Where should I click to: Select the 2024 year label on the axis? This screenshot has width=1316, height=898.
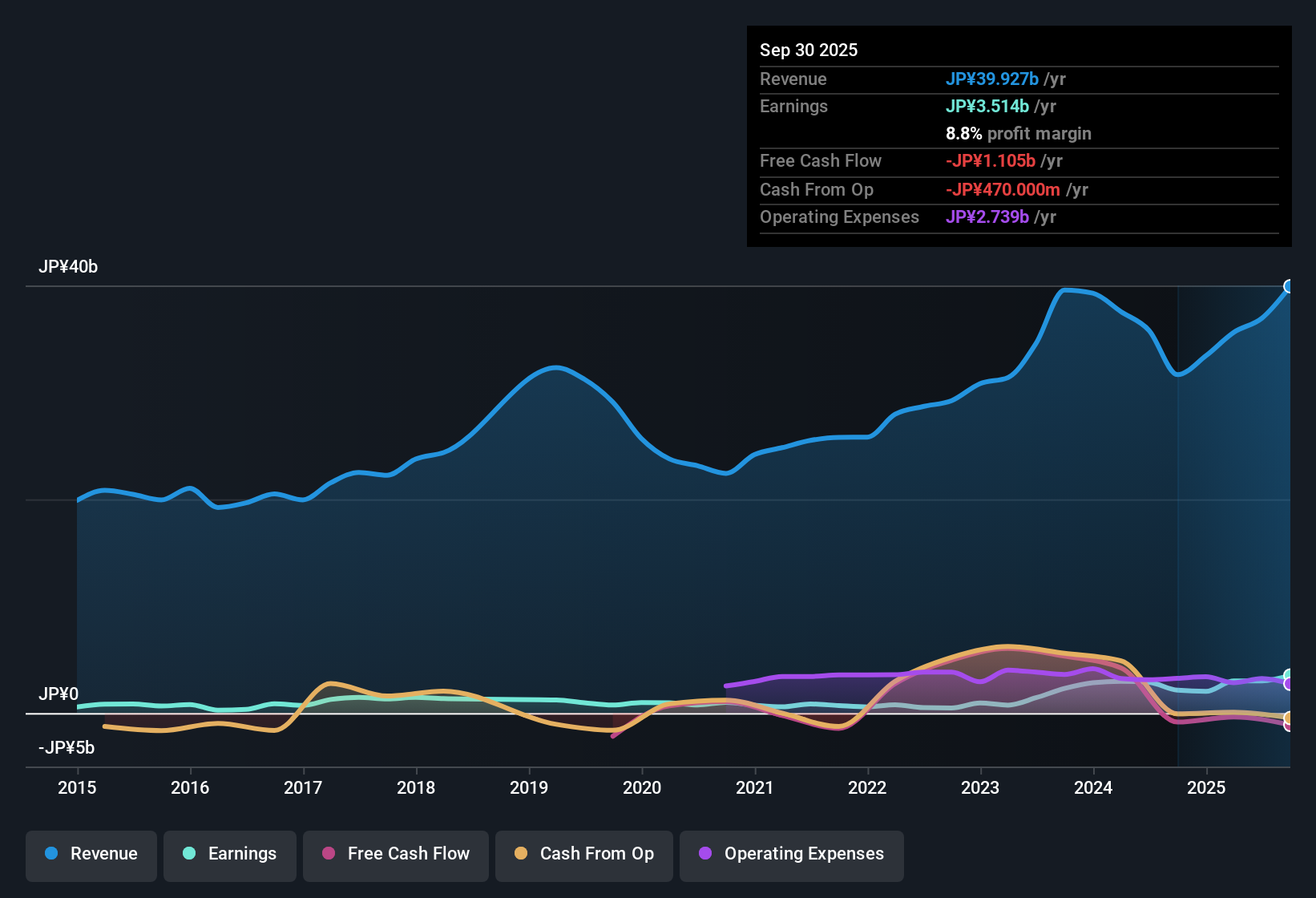(1093, 788)
